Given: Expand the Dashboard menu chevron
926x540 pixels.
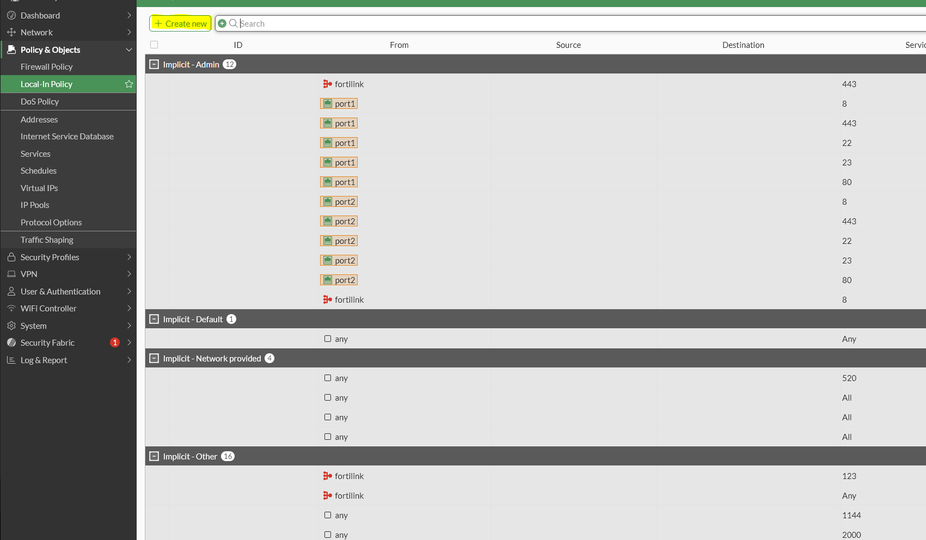Looking at the screenshot, I should pyautogui.click(x=129, y=15).
